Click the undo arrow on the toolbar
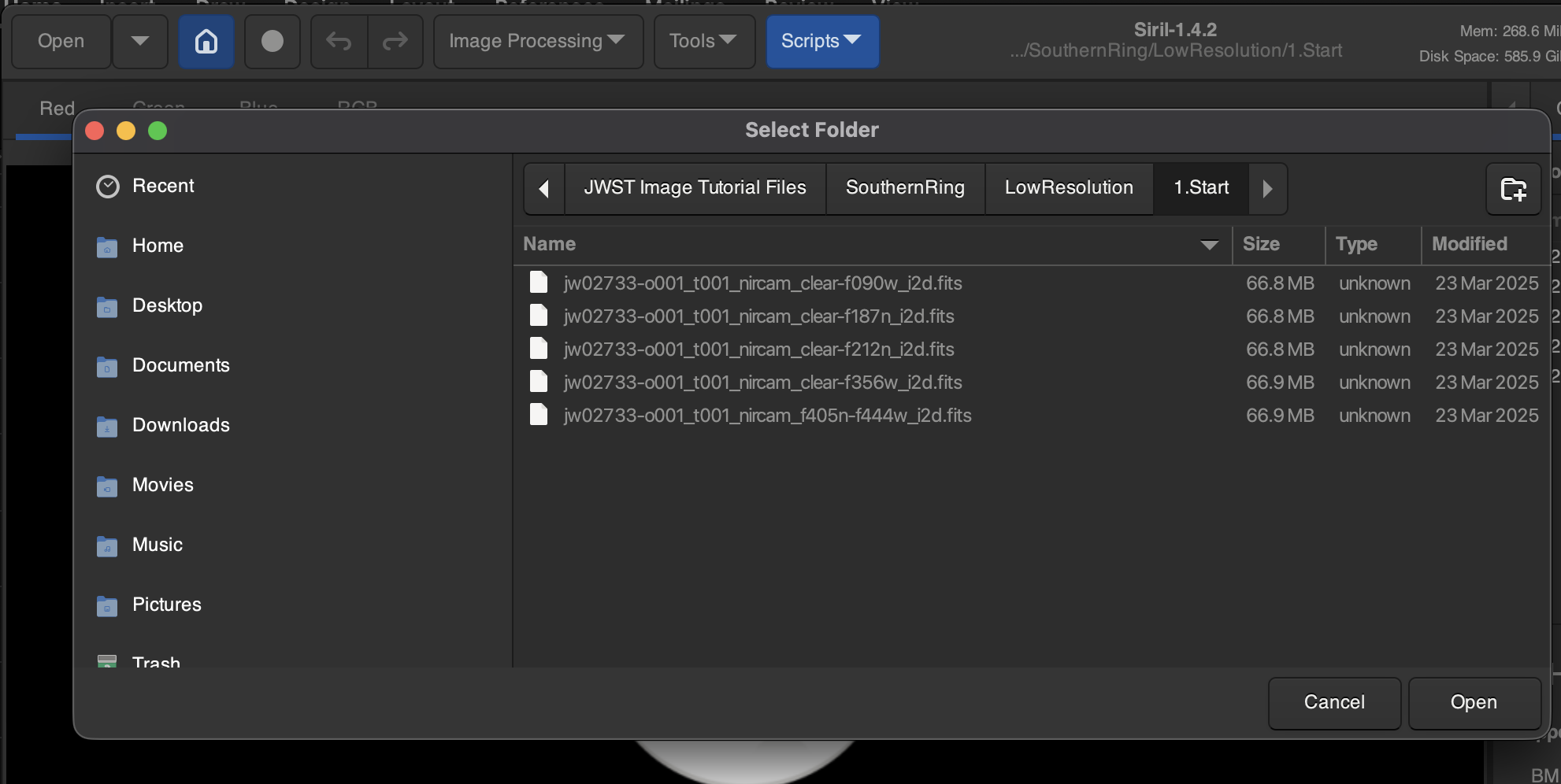Image resolution: width=1561 pixels, height=784 pixels. [338, 41]
